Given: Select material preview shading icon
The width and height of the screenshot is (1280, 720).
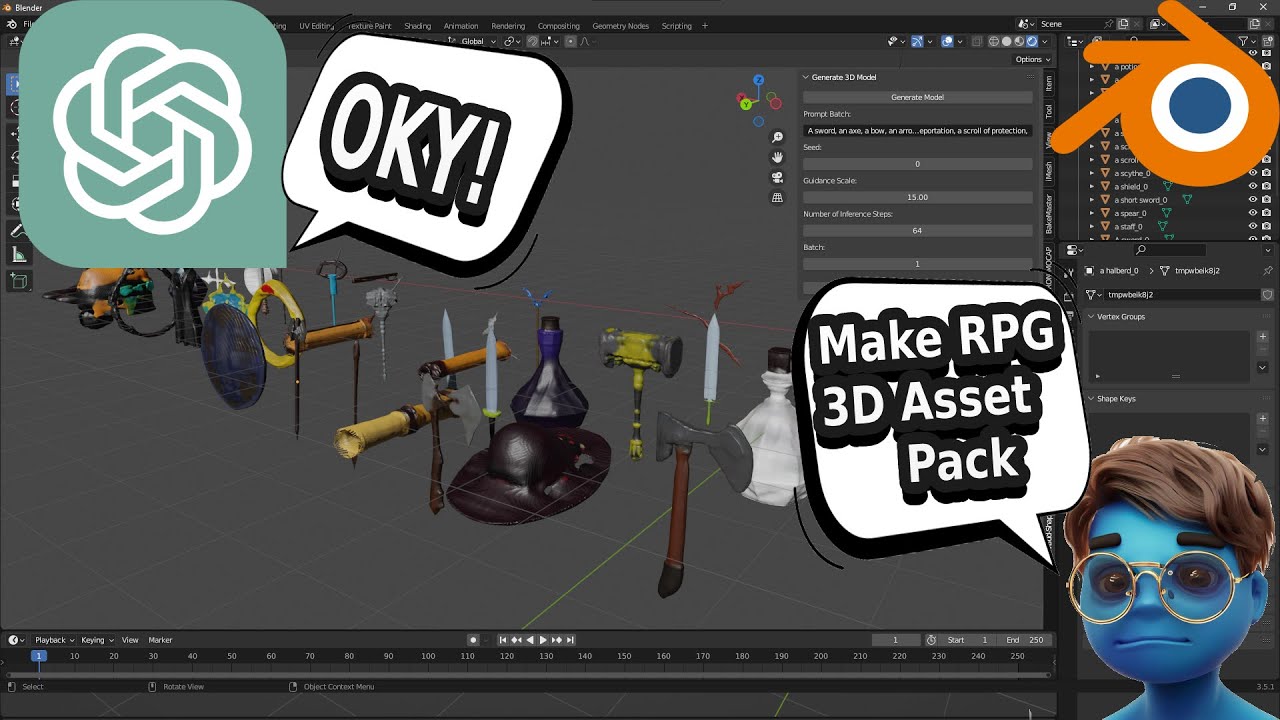Looking at the screenshot, I should point(1020,41).
